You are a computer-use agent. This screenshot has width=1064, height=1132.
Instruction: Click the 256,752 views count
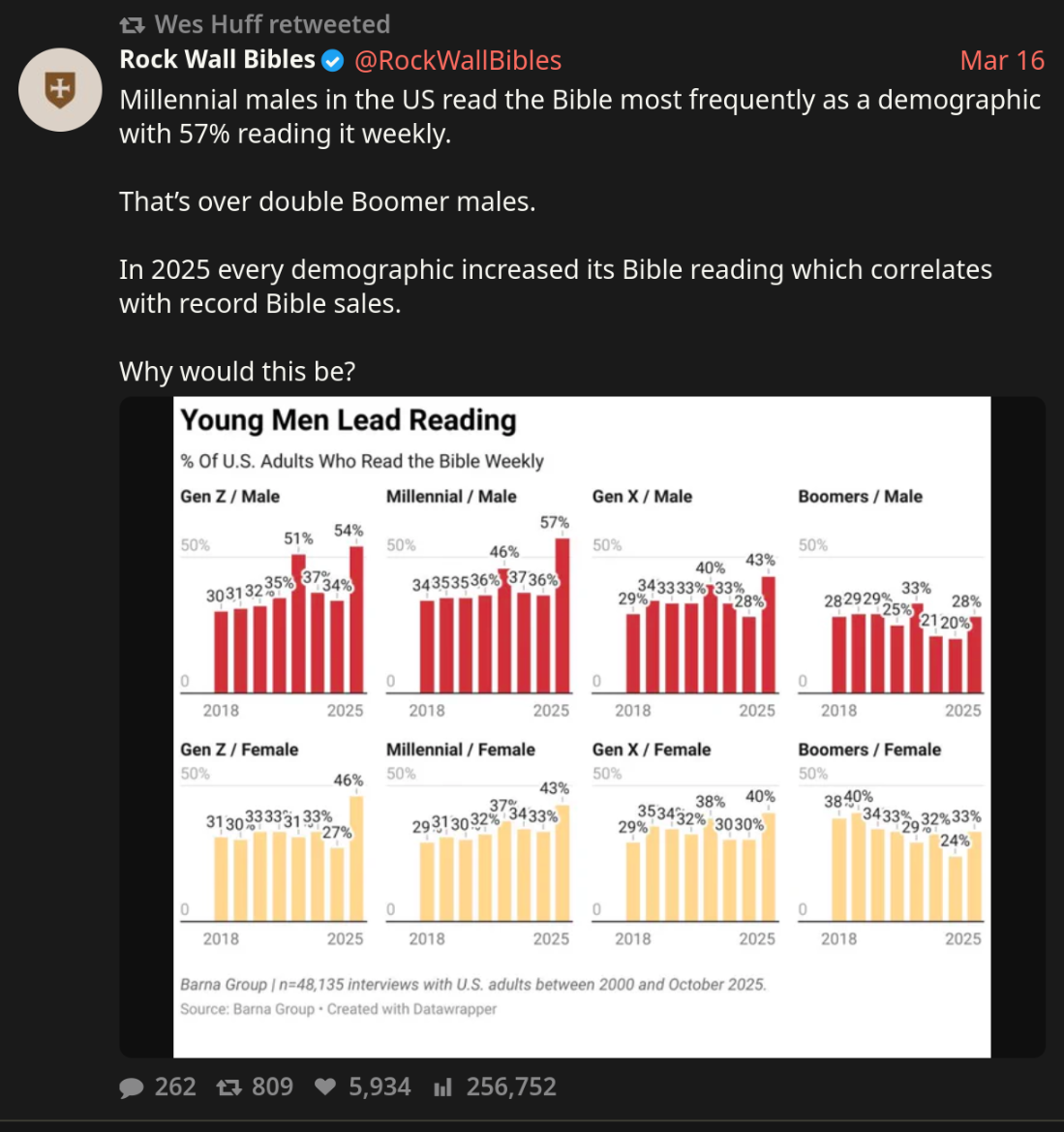tap(511, 1087)
